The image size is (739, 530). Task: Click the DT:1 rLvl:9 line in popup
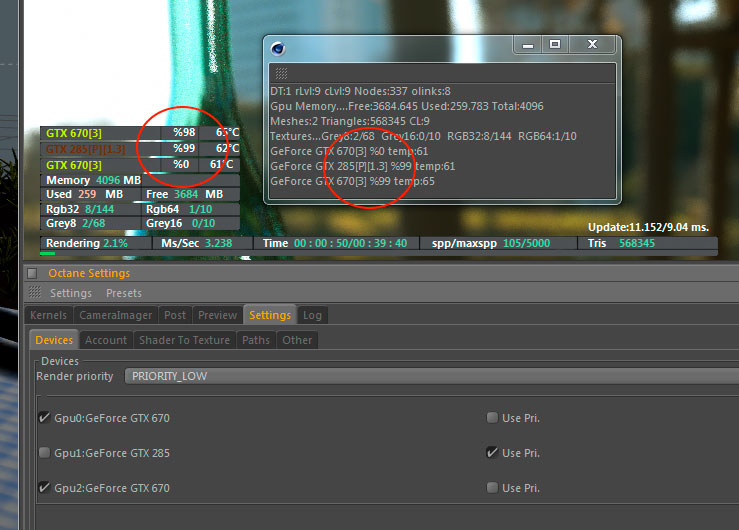coord(360,91)
